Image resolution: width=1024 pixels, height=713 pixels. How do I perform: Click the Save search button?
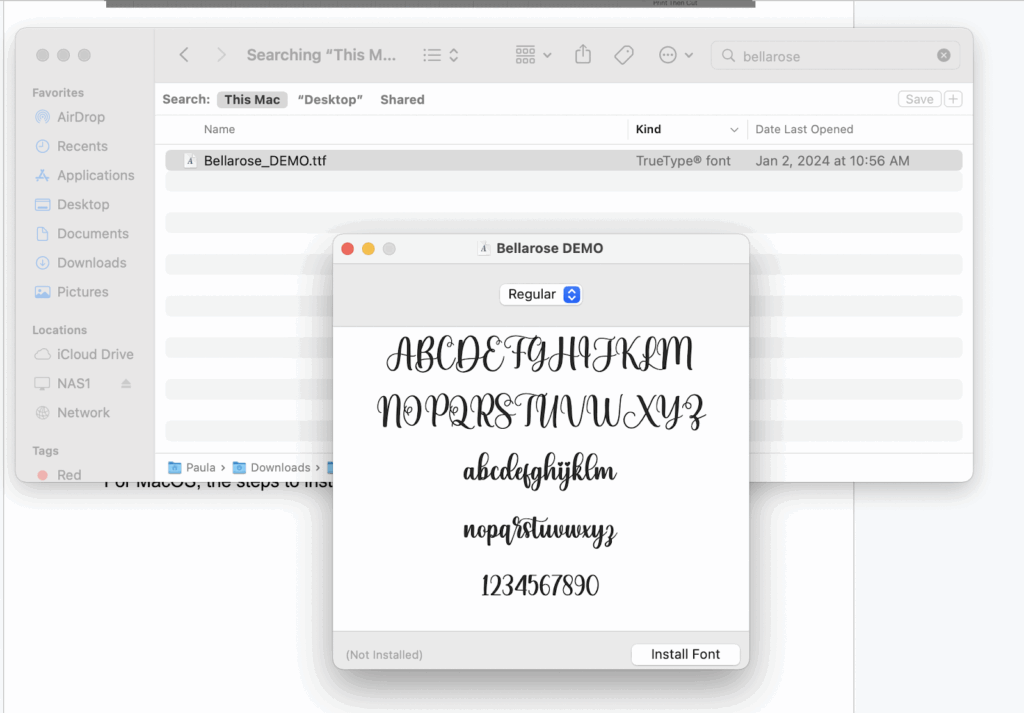tap(918, 99)
